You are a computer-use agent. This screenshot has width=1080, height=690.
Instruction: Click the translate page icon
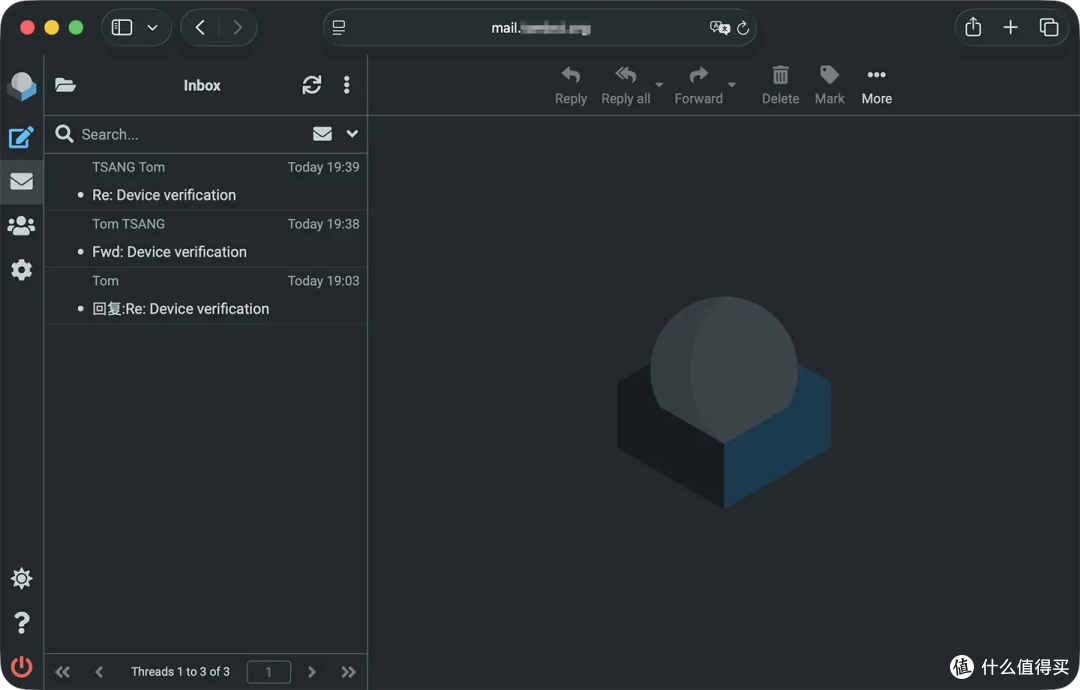pos(720,28)
